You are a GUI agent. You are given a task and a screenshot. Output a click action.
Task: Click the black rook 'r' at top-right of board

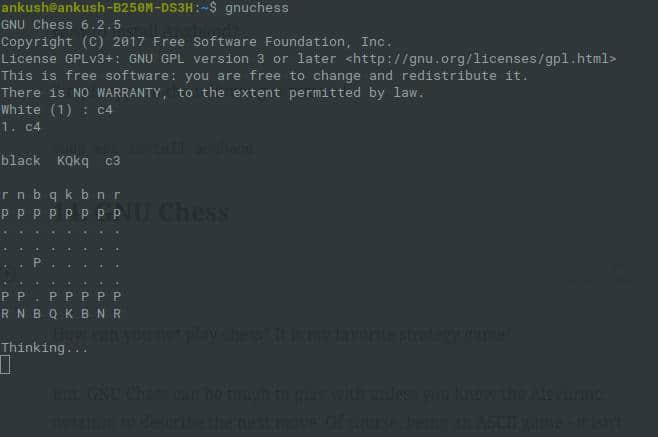[x=117, y=195]
